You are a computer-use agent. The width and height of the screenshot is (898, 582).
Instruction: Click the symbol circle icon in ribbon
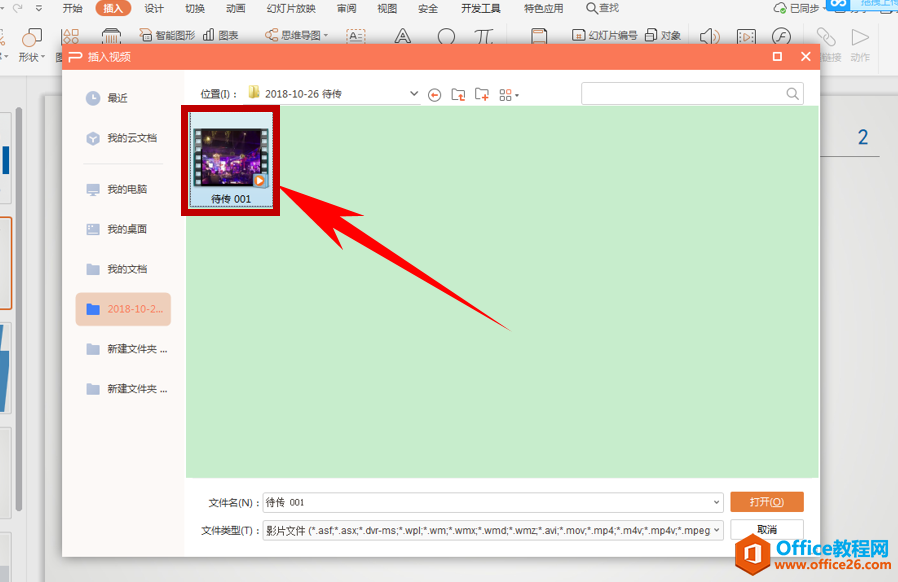tap(446, 37)
